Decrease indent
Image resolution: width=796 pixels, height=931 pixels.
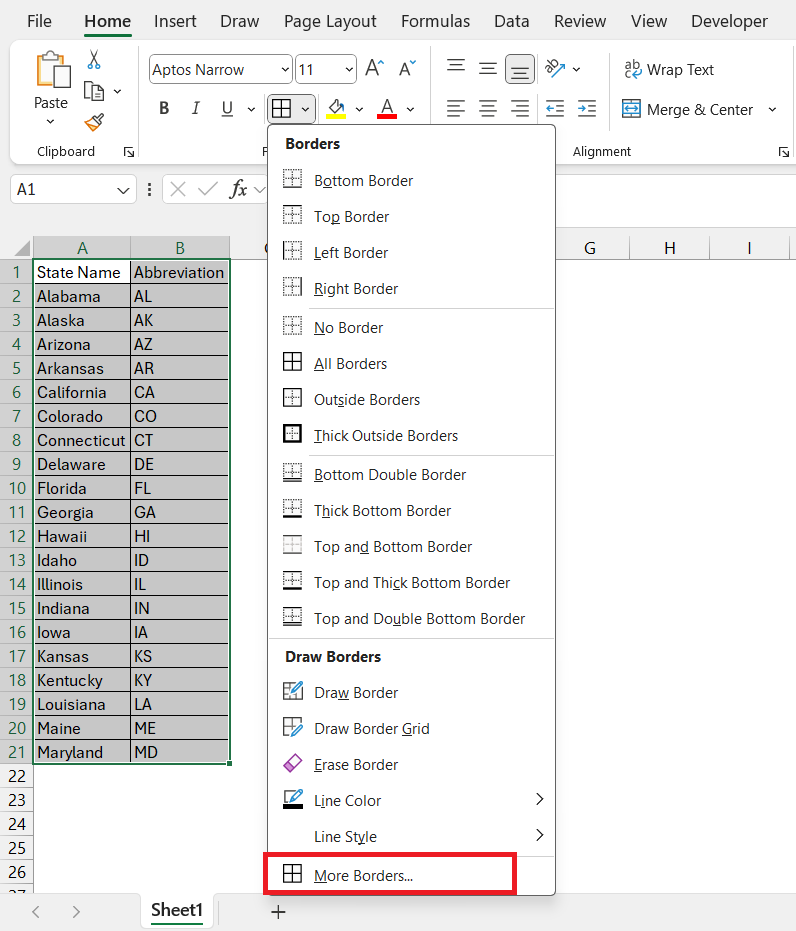tap(554, 109)
